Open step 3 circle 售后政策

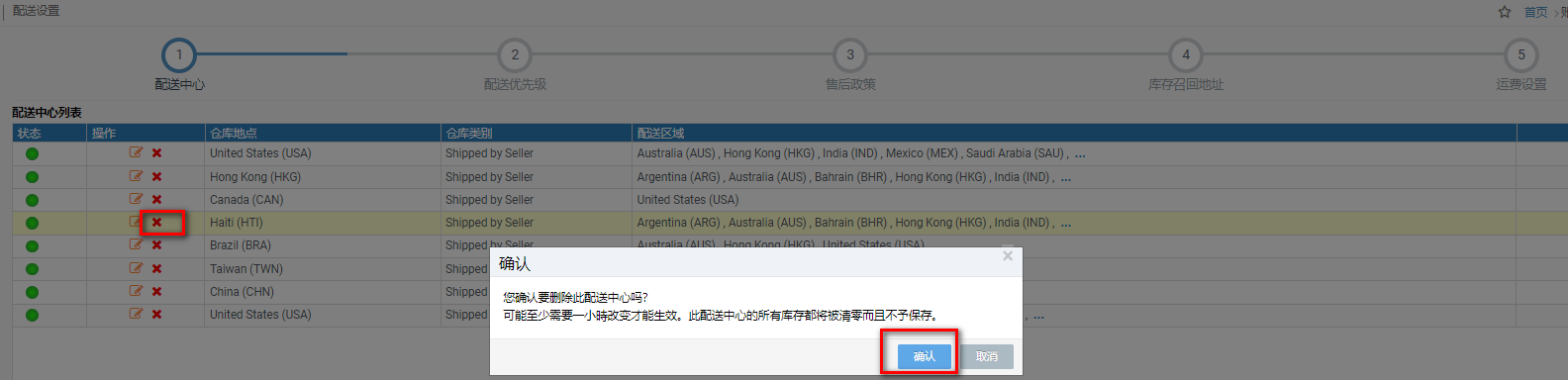tap(850, 54)
